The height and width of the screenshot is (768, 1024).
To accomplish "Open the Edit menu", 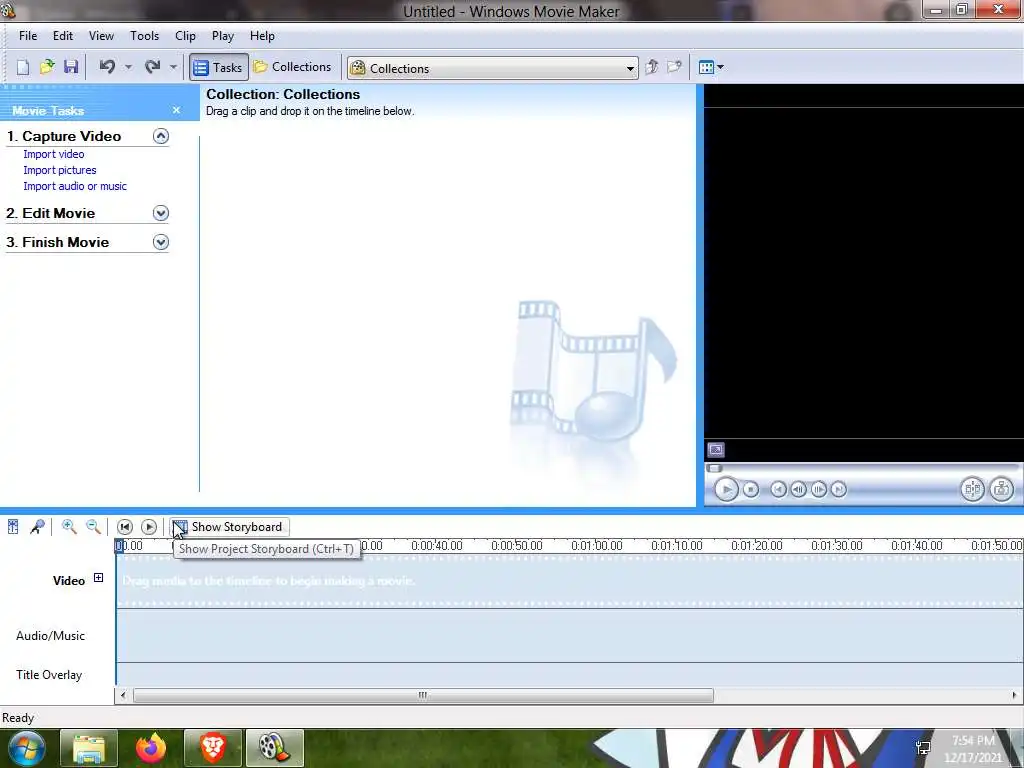I will pos(63,36).
